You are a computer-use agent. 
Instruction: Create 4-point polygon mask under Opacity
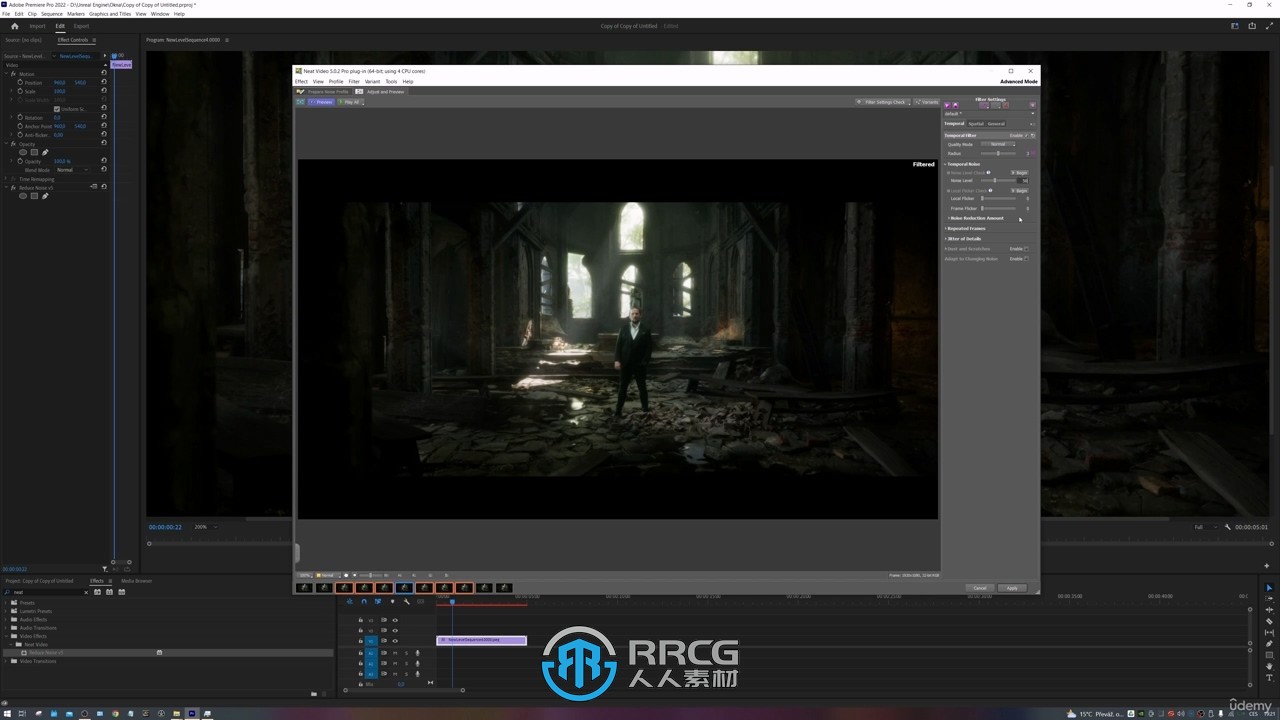34,152
